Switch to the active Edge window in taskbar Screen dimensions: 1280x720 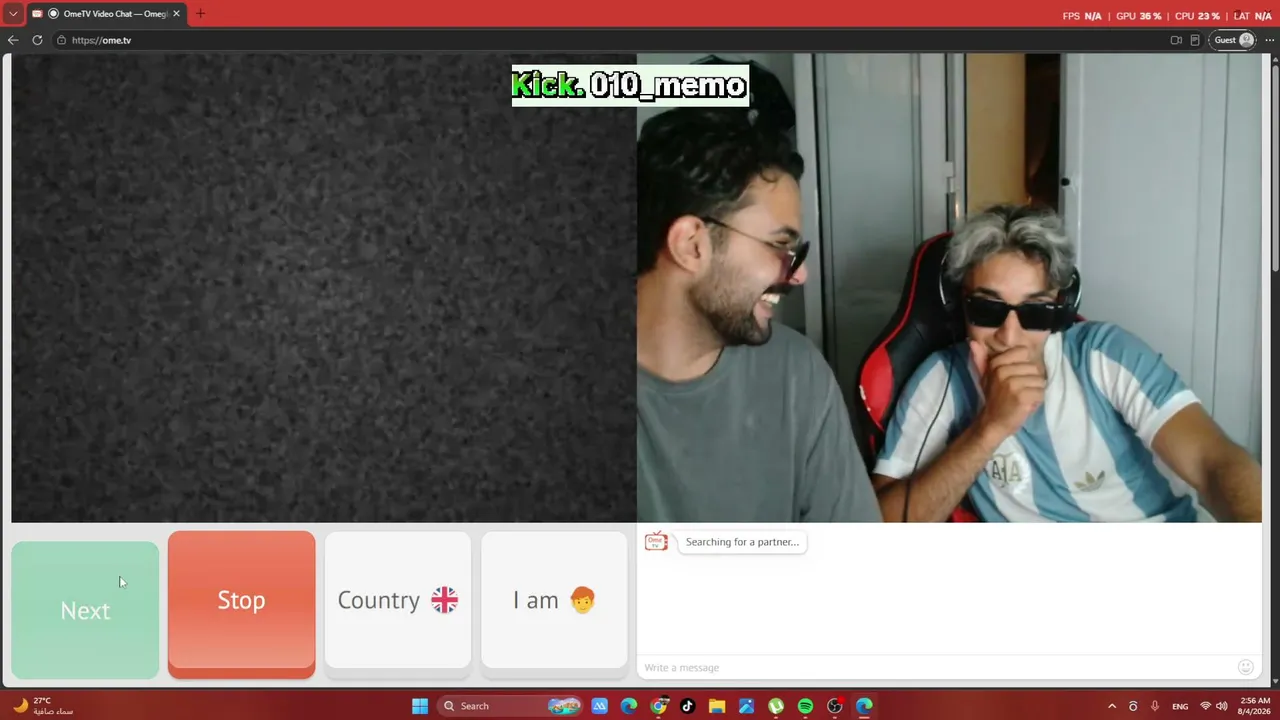864,706
